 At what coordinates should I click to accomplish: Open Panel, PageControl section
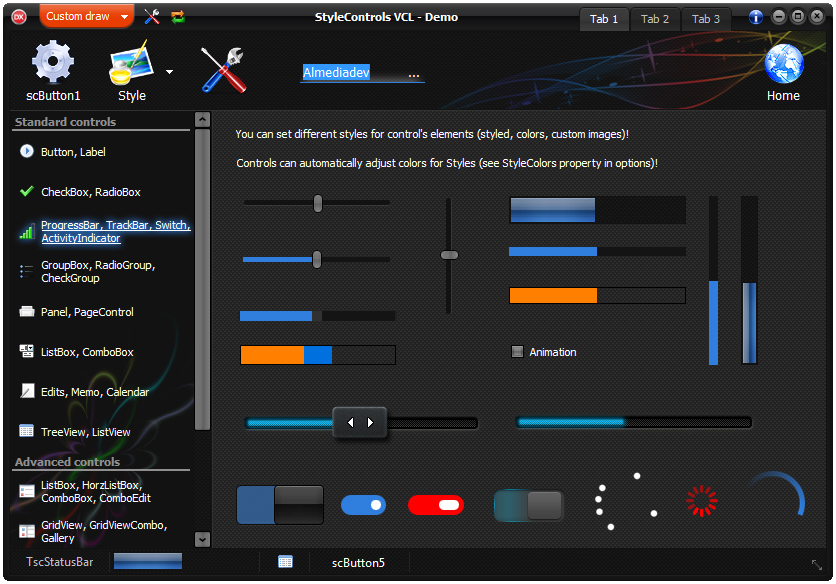click(x=87, y=312)
